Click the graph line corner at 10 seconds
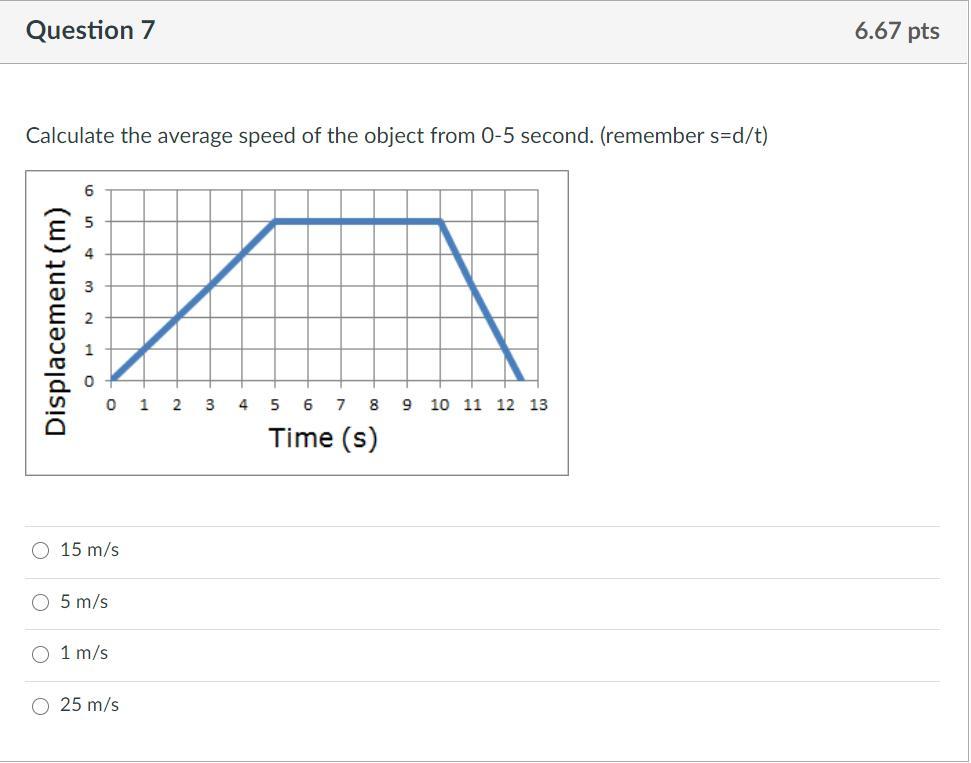This screenshot has width=971, height=763. point(440,221)
